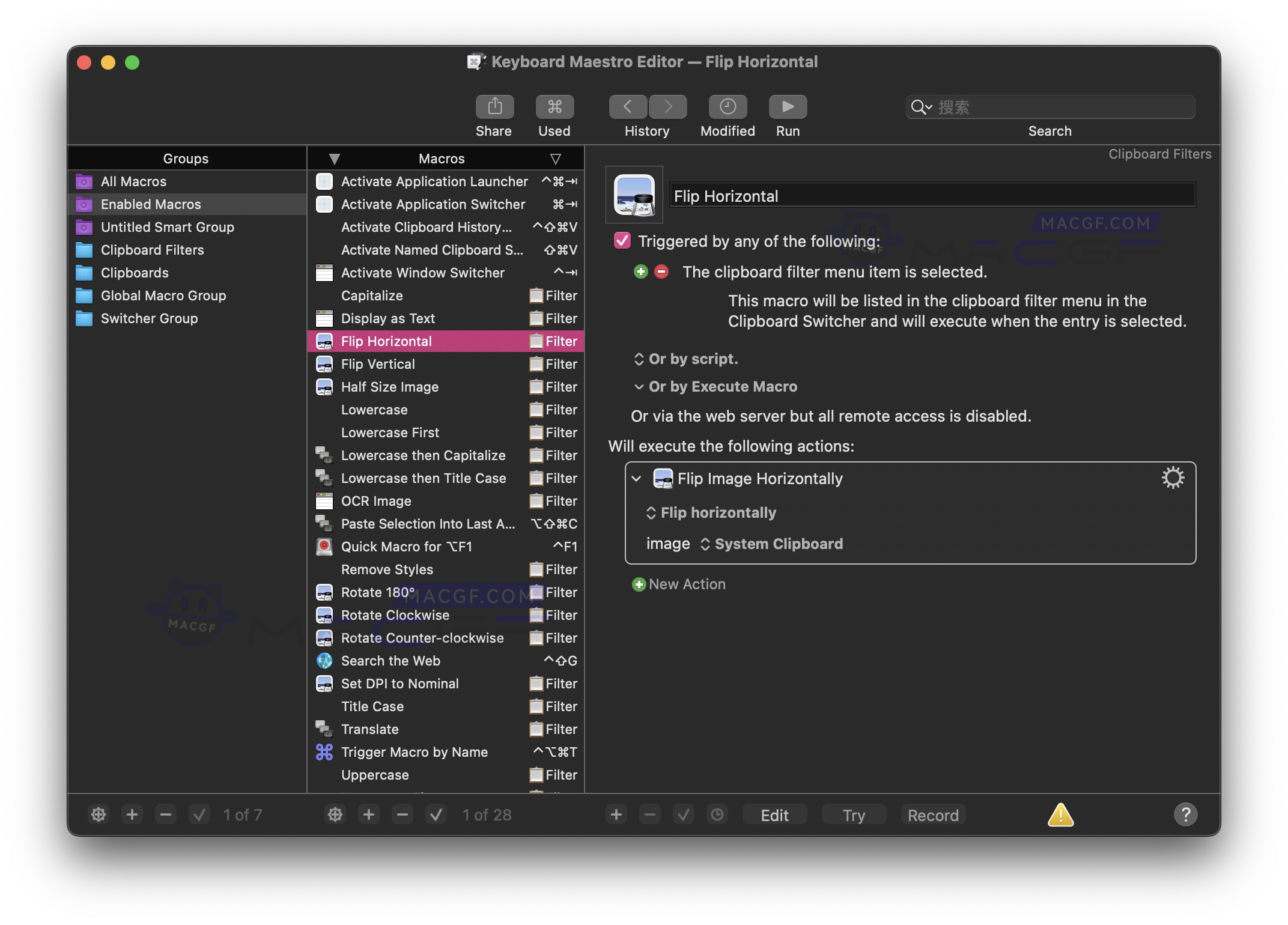Click the Record button
Image resolution: width=1288 pixels, height=925 pixels.
pyautogui.click(x=932, y=815)
